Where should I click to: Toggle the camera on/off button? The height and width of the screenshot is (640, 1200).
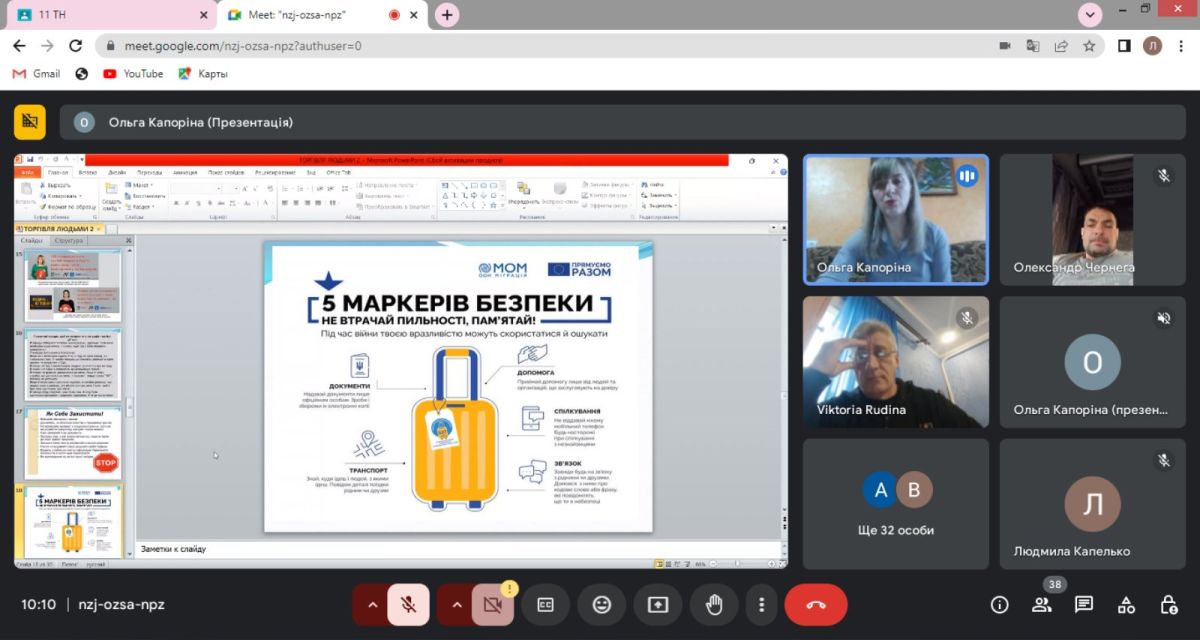[x=491, y=605]
